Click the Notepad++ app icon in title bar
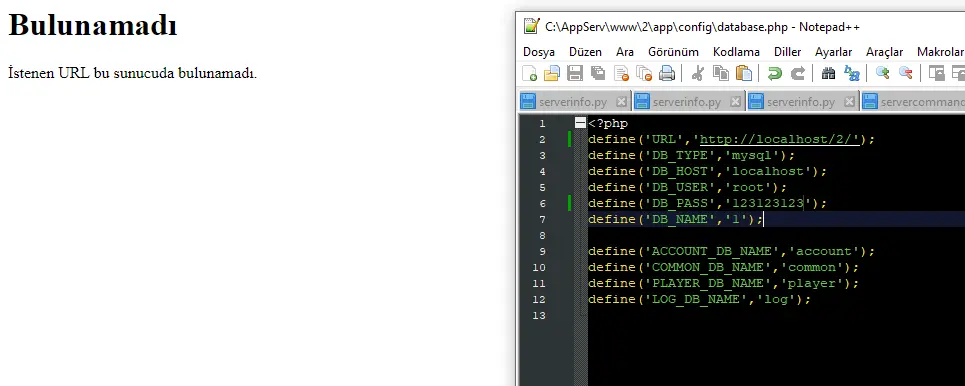The width and height of the screenshot is (965, 386). tap(531, 26)
